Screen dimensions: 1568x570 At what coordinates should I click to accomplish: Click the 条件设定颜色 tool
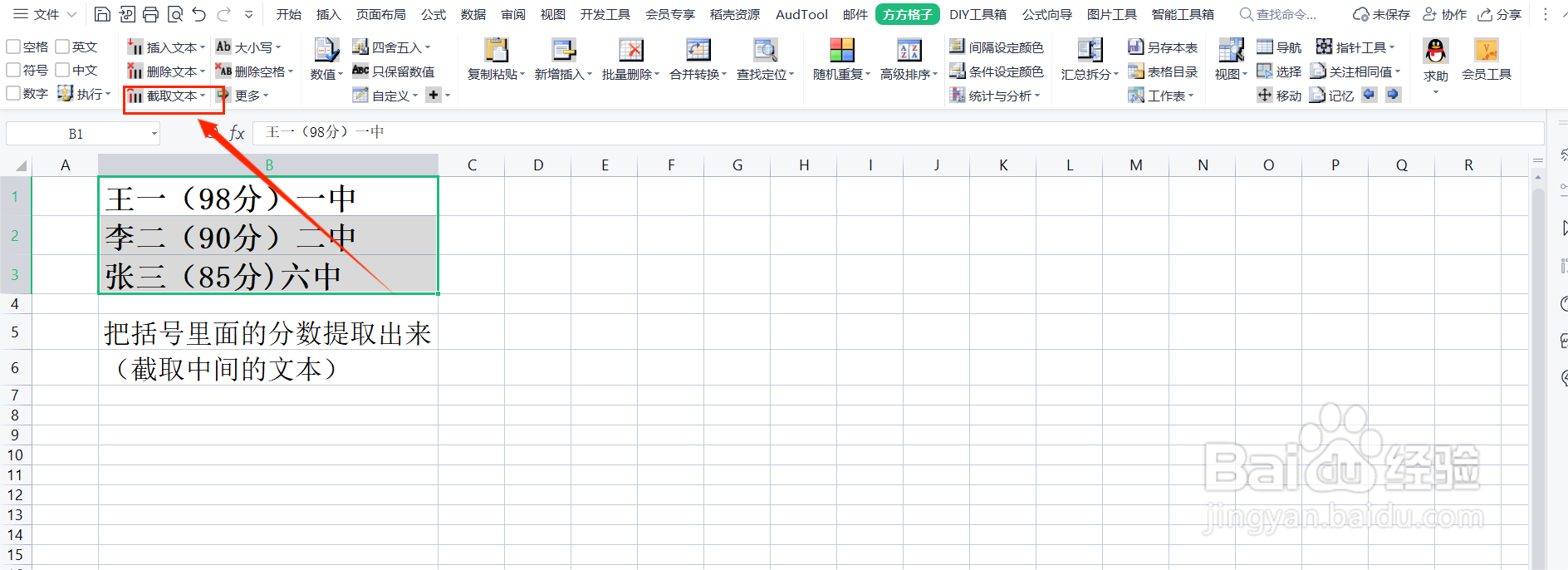point(996,71)
